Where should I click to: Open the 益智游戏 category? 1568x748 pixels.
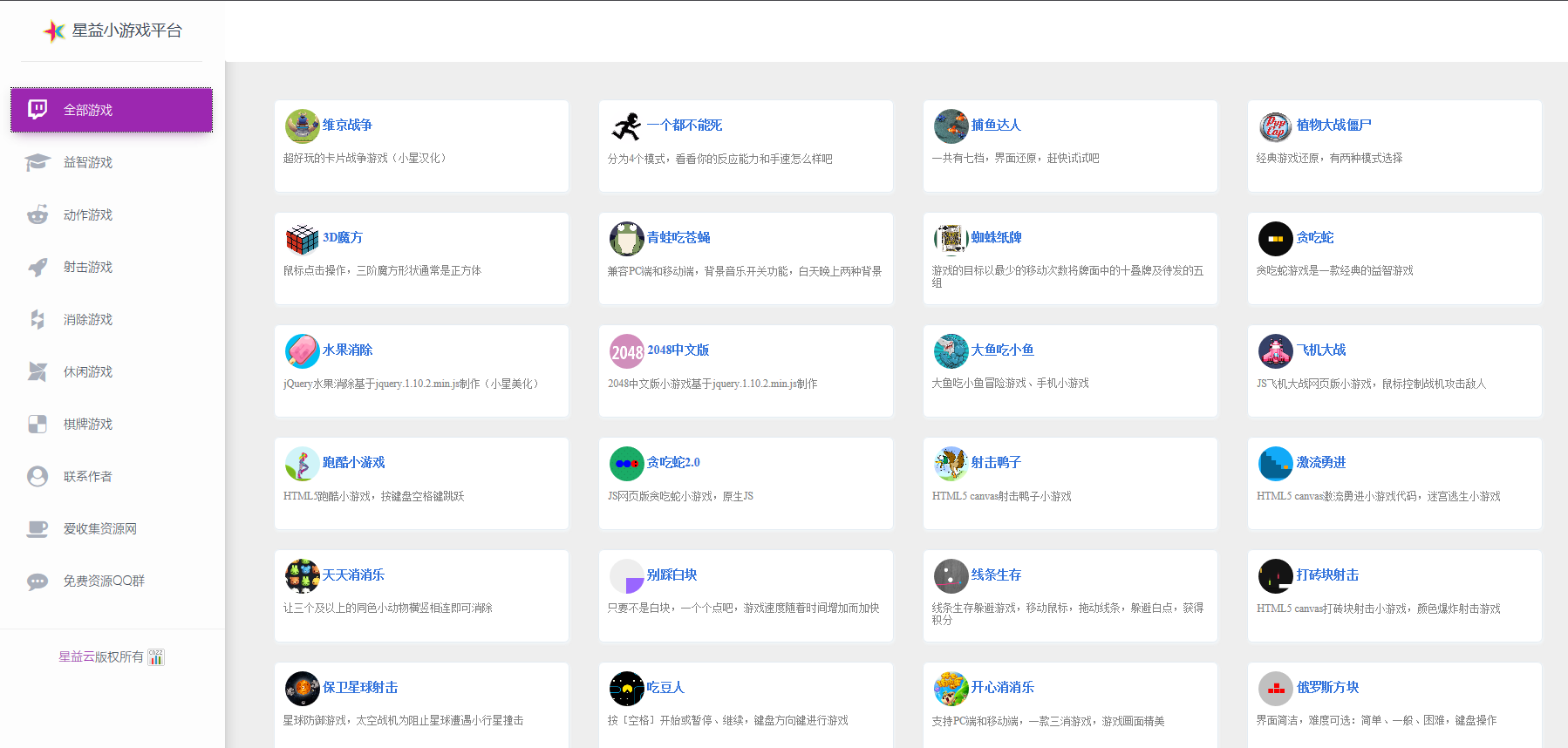click(88, 162)
